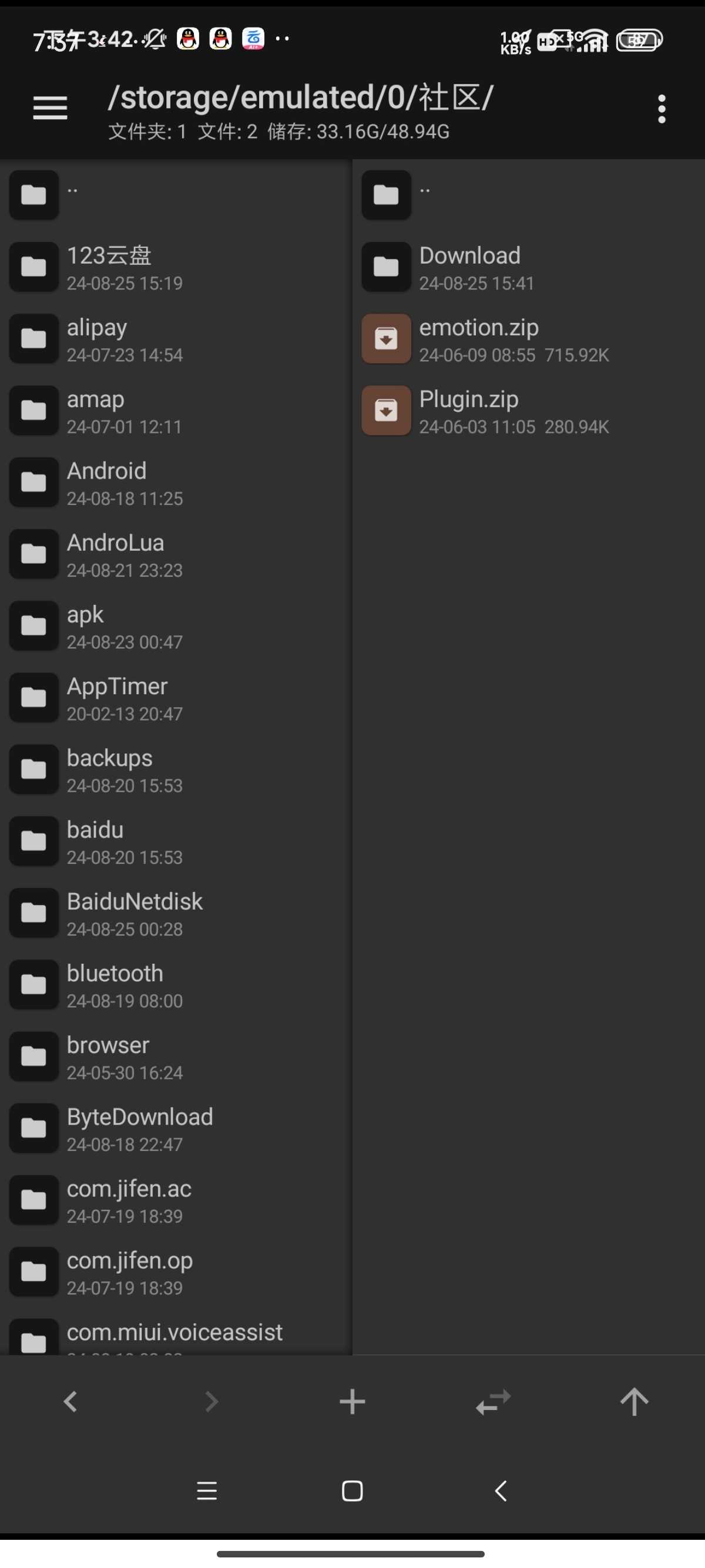Tap the forward arrow in bottom toolbar
The height and width of the screenshot is (1568, 705).
(x=211, y=1402)
